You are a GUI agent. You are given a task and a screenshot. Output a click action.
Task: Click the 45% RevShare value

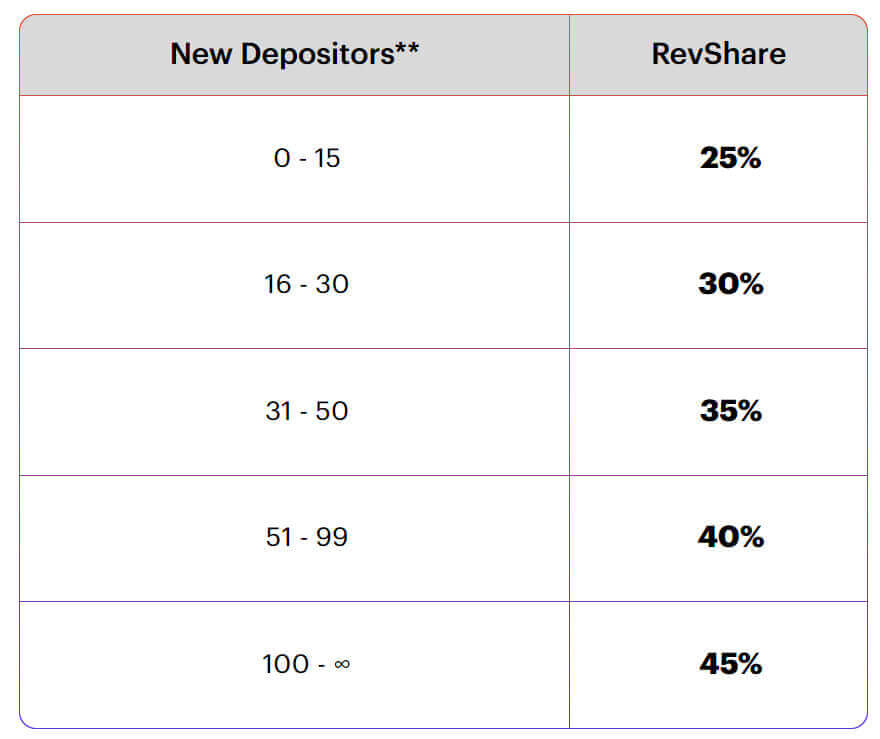[730, 664]
